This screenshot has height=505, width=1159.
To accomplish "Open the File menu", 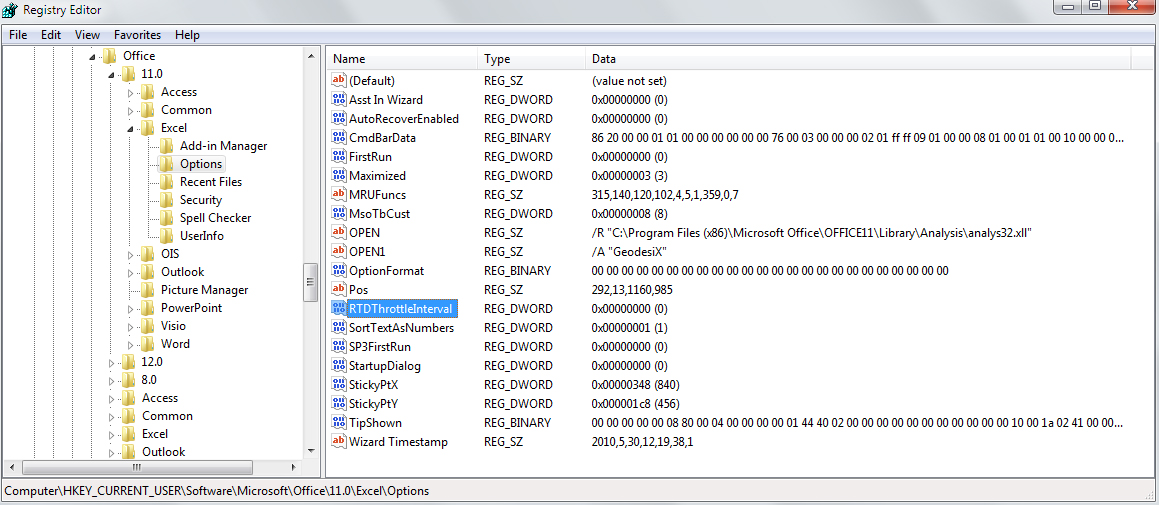I will 18,35.
